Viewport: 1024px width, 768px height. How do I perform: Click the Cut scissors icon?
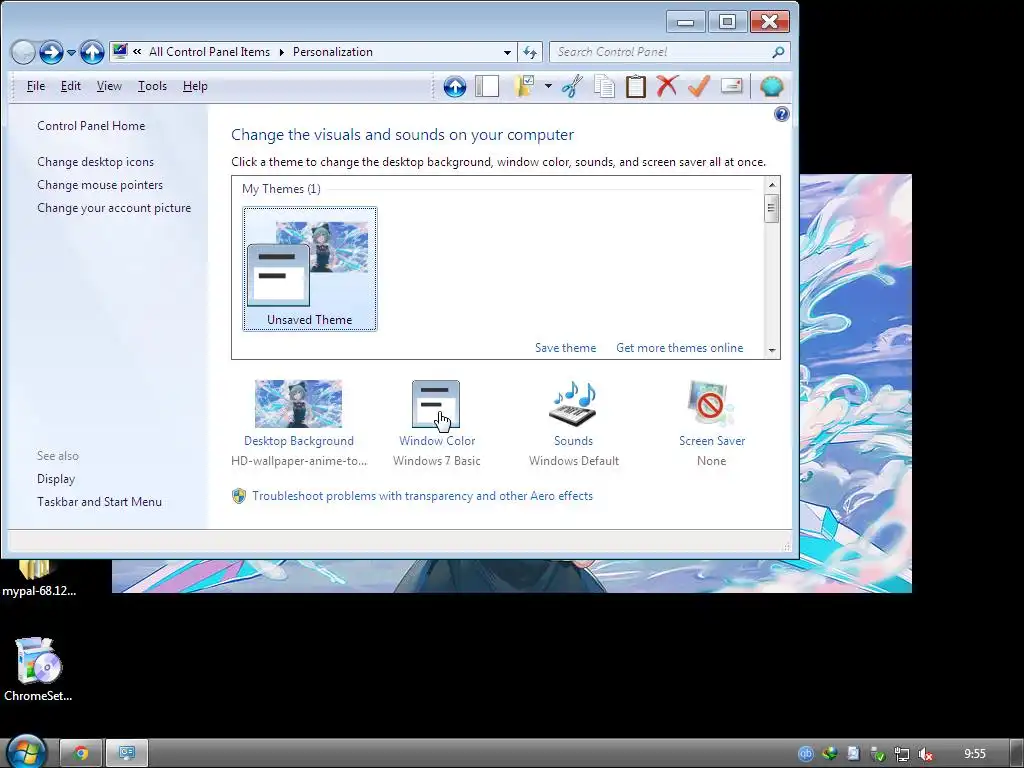pyautogui.click(x=572, y=86)
